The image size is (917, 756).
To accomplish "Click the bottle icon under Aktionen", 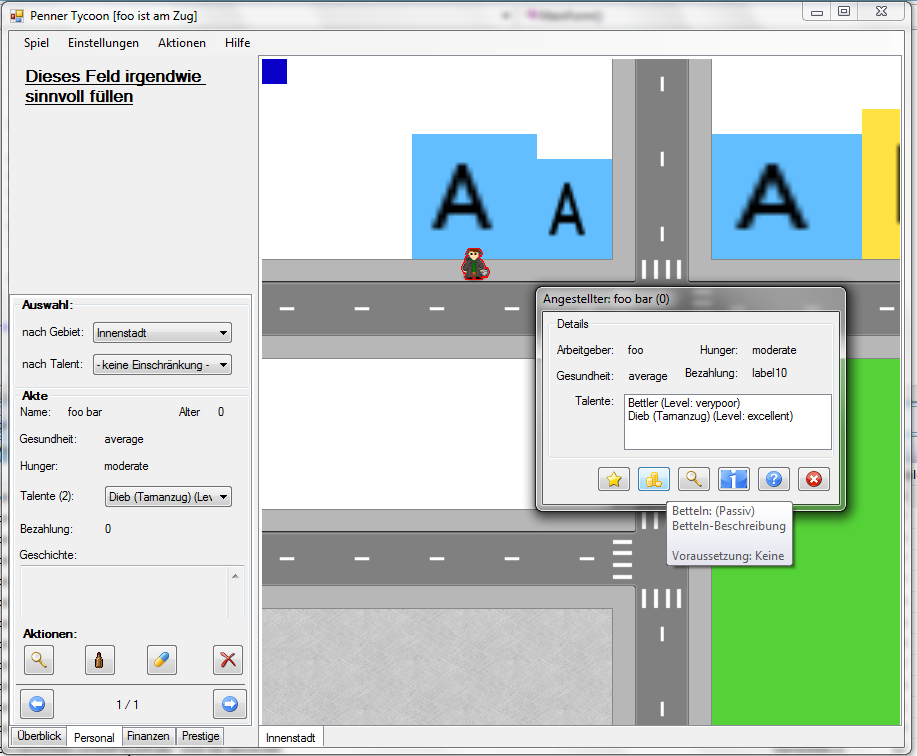I will [x=98, y=659].
